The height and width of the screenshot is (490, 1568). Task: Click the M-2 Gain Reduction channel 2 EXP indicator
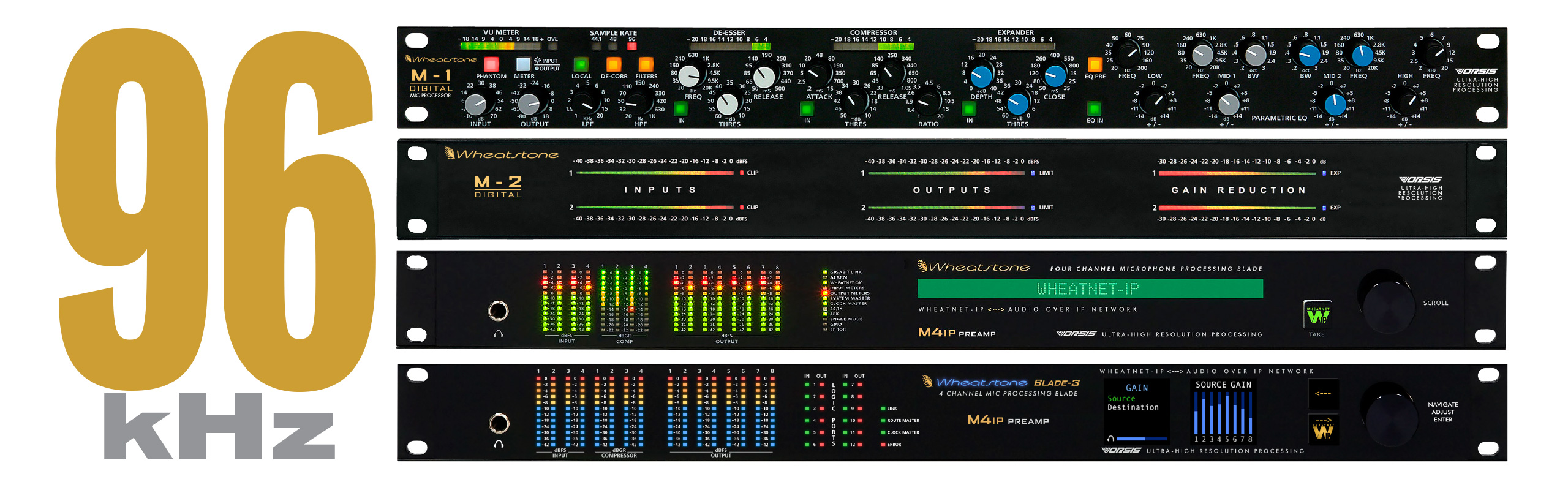point(1324,208)
